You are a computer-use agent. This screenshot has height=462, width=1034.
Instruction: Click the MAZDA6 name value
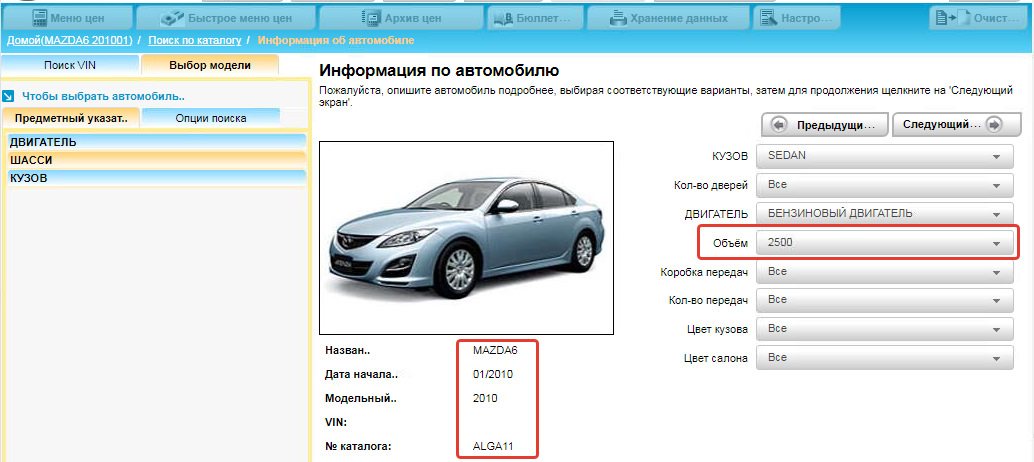(495, 350)
